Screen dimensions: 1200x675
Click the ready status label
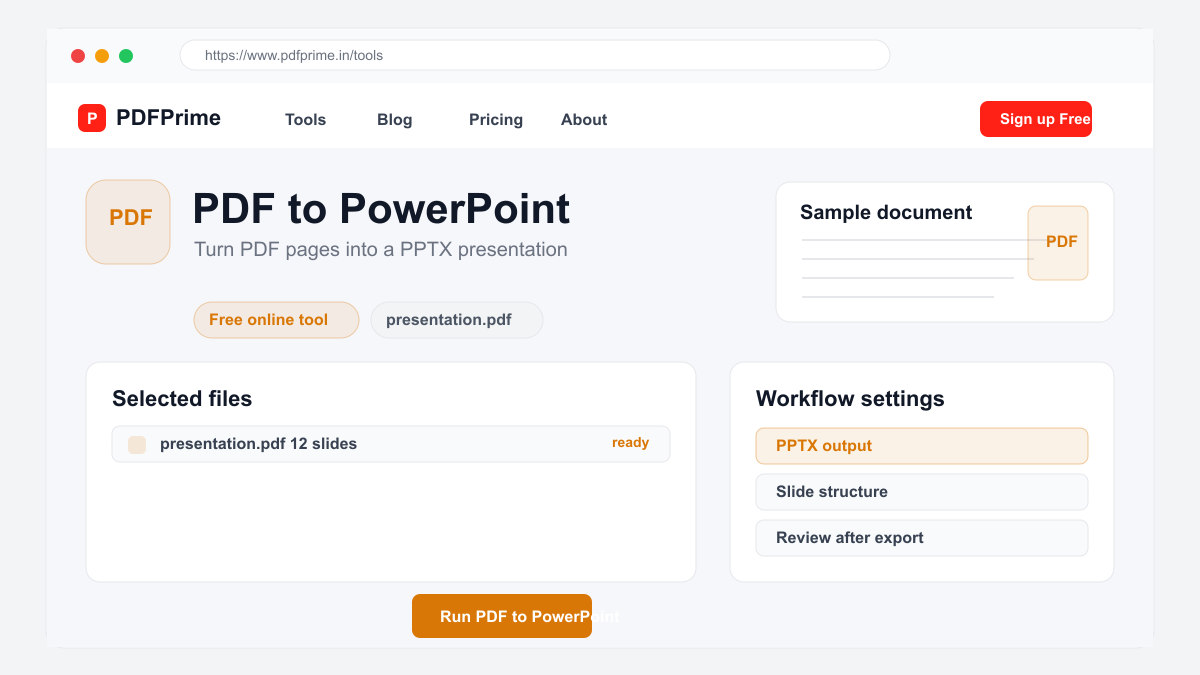[x=630, y=443]
